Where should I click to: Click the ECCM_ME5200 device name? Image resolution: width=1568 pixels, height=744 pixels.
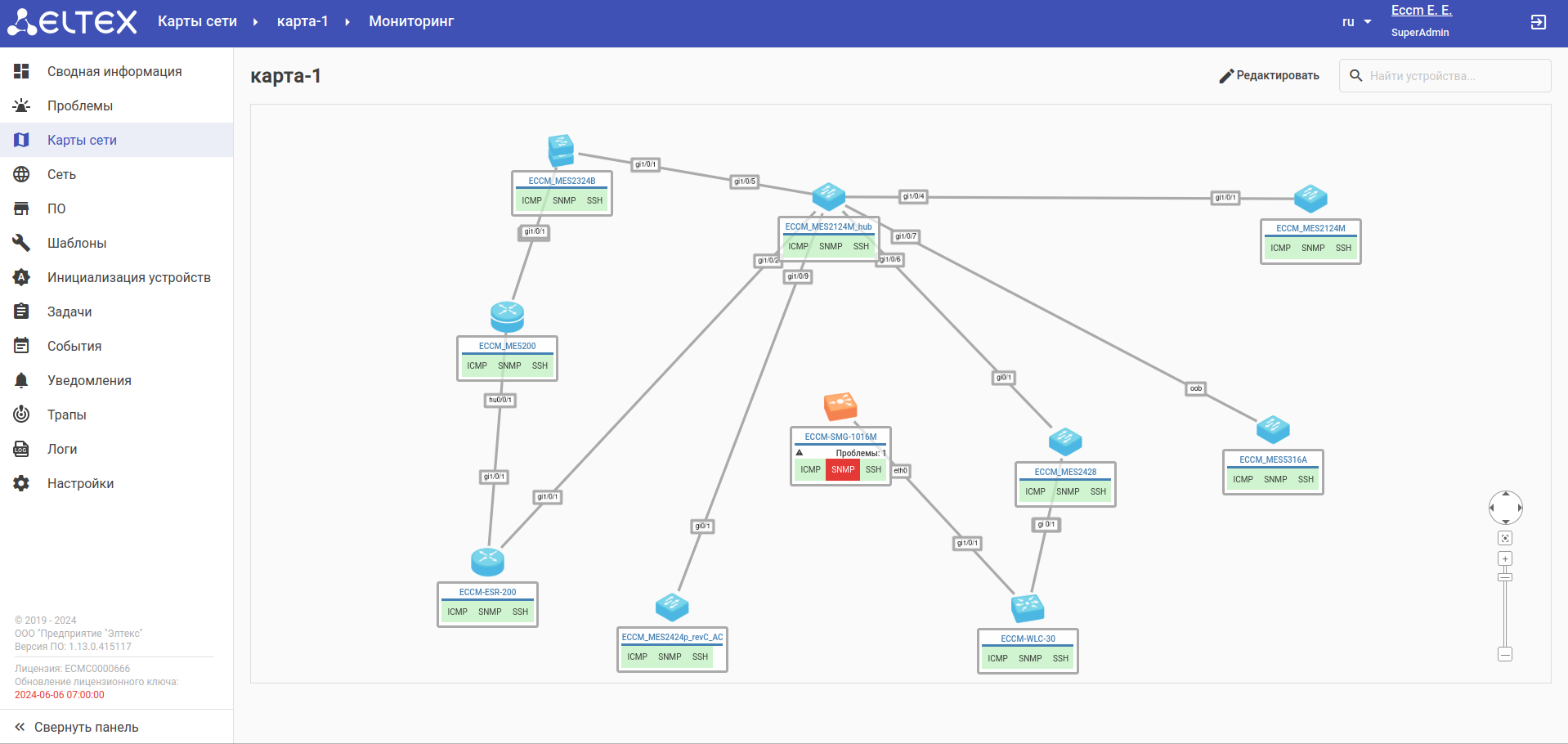coord(507,346)
